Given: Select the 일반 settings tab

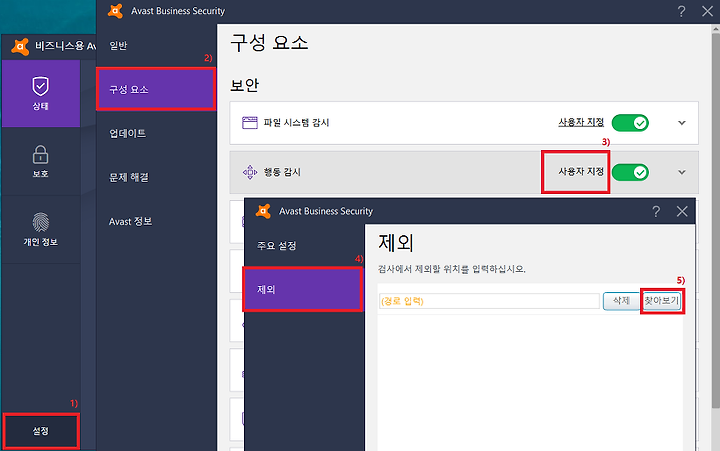Looking at the screenshot, I should [x=156, y=45].
